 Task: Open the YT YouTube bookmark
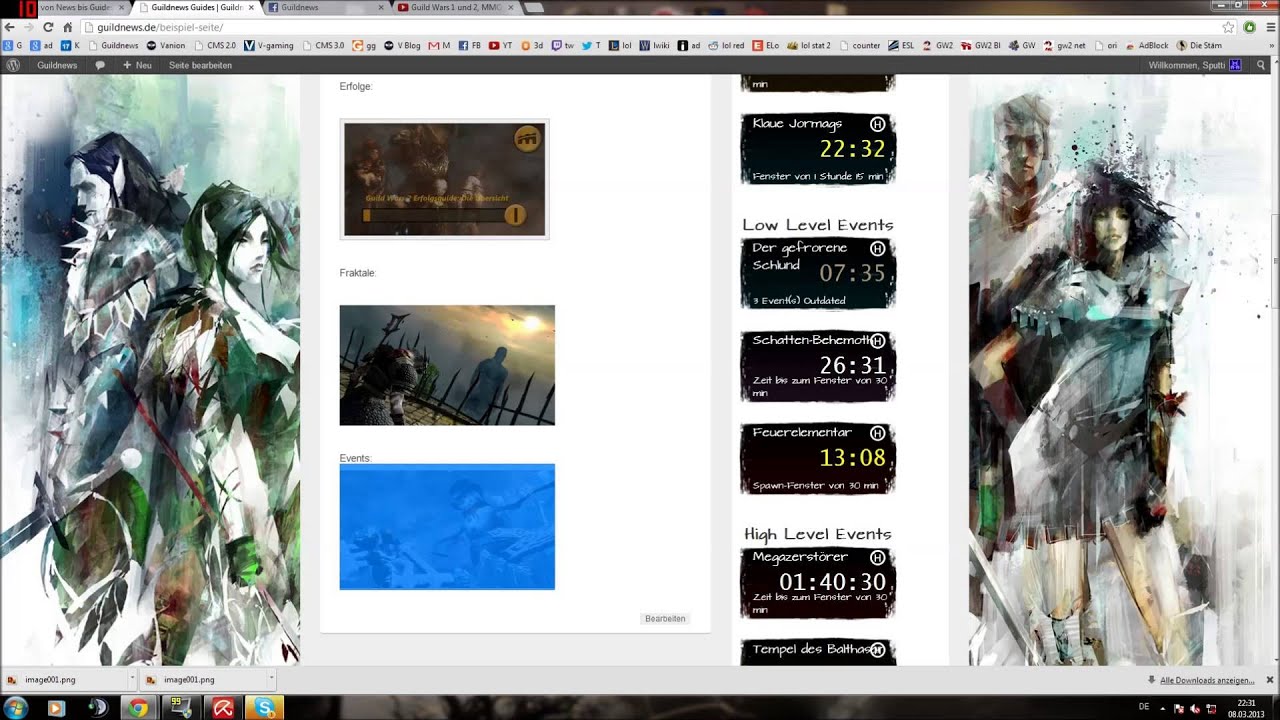tap(500, 45)
